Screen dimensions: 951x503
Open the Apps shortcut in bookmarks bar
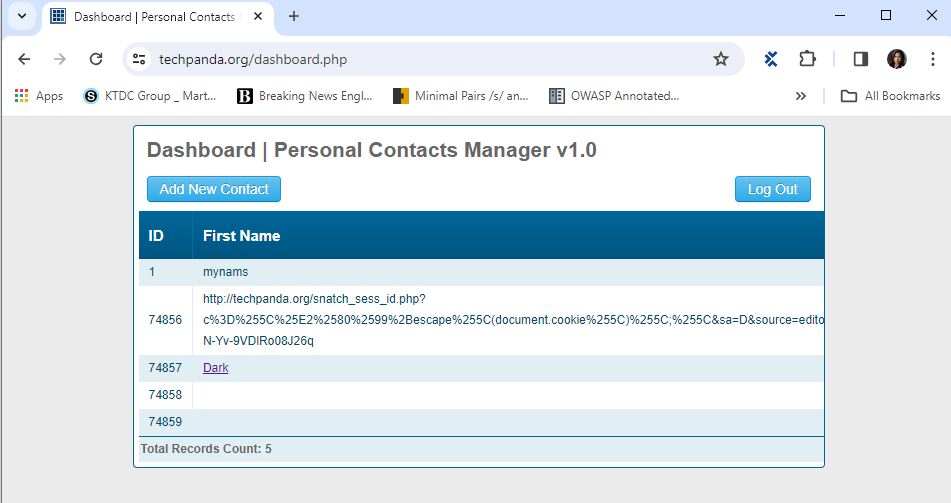coord(39,96)
